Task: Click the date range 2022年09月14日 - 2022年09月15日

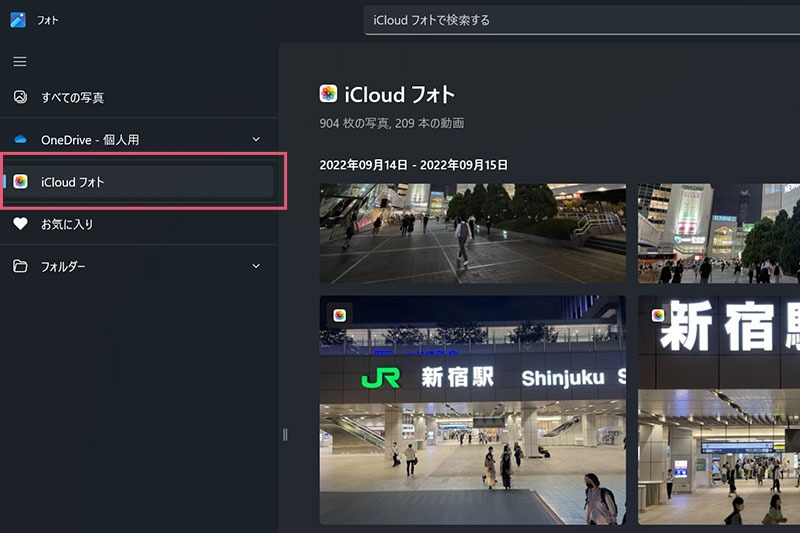Action: pos(414,165)
